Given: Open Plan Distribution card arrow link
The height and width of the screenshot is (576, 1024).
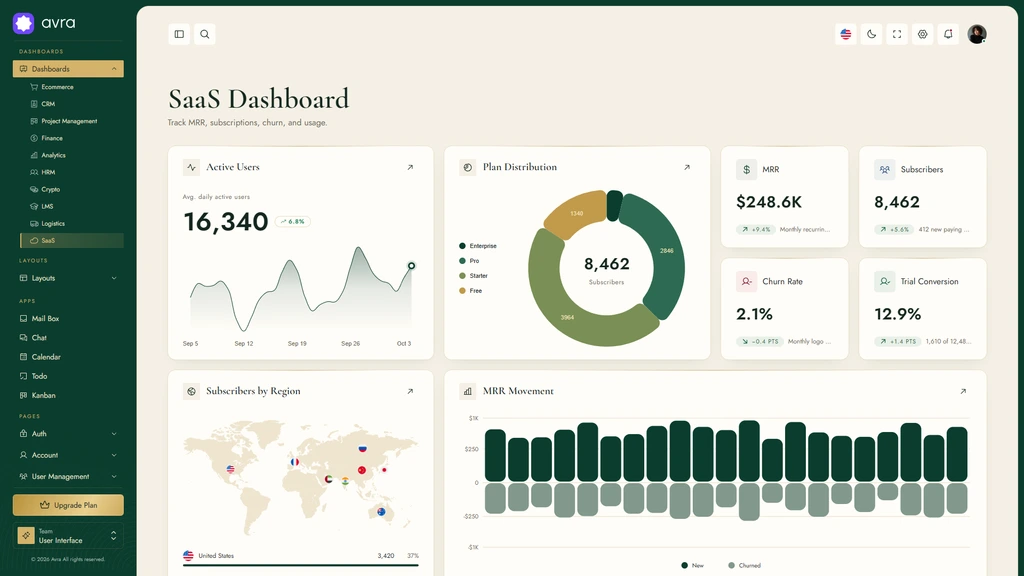Looking at the screenshot, I should tap(686, 167).
